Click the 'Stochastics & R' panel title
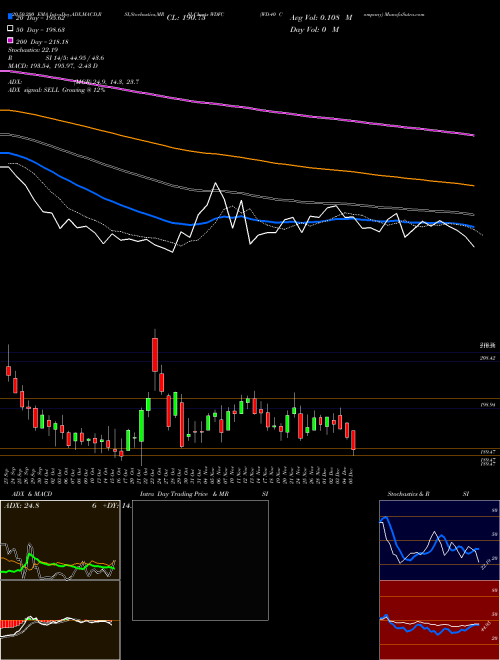This screenshot has width=500, height=660. (x=409, y=494)
